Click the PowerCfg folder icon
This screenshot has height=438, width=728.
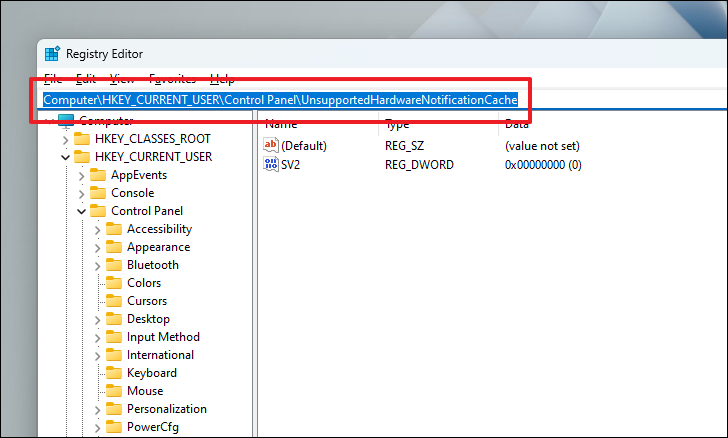tap(114, 427)
